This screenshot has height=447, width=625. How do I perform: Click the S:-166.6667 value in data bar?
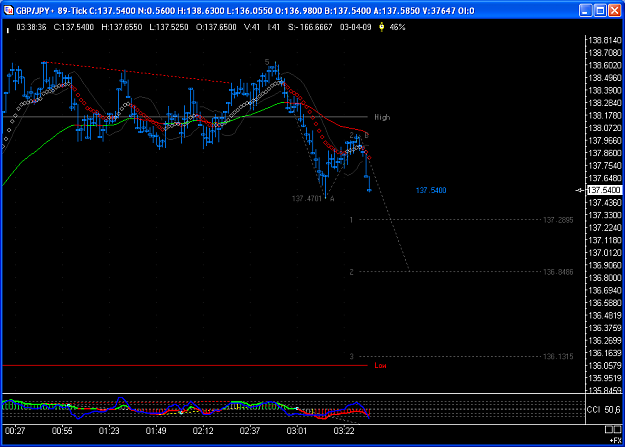(x=310, y=27)
